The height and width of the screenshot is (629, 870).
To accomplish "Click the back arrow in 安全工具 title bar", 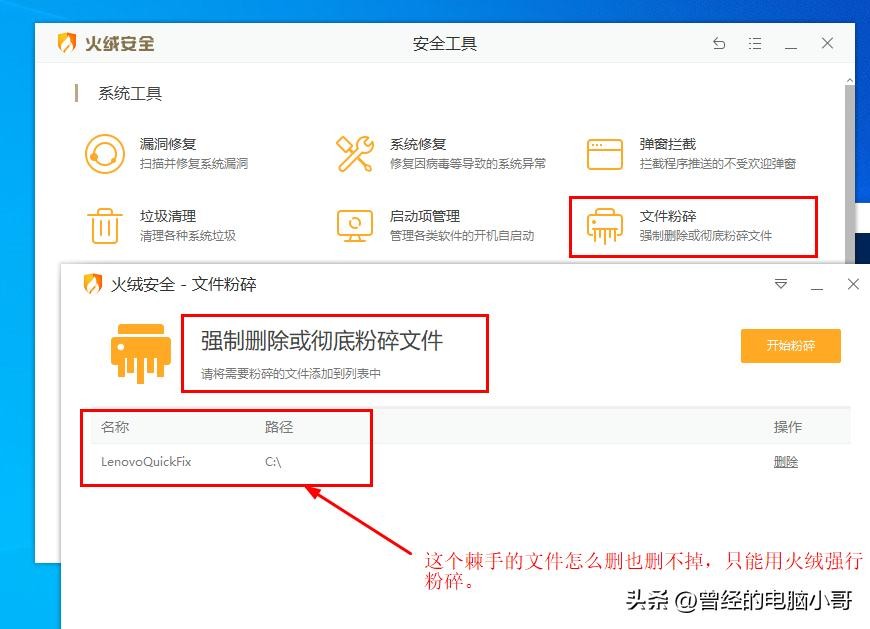I will pos(719,44).
